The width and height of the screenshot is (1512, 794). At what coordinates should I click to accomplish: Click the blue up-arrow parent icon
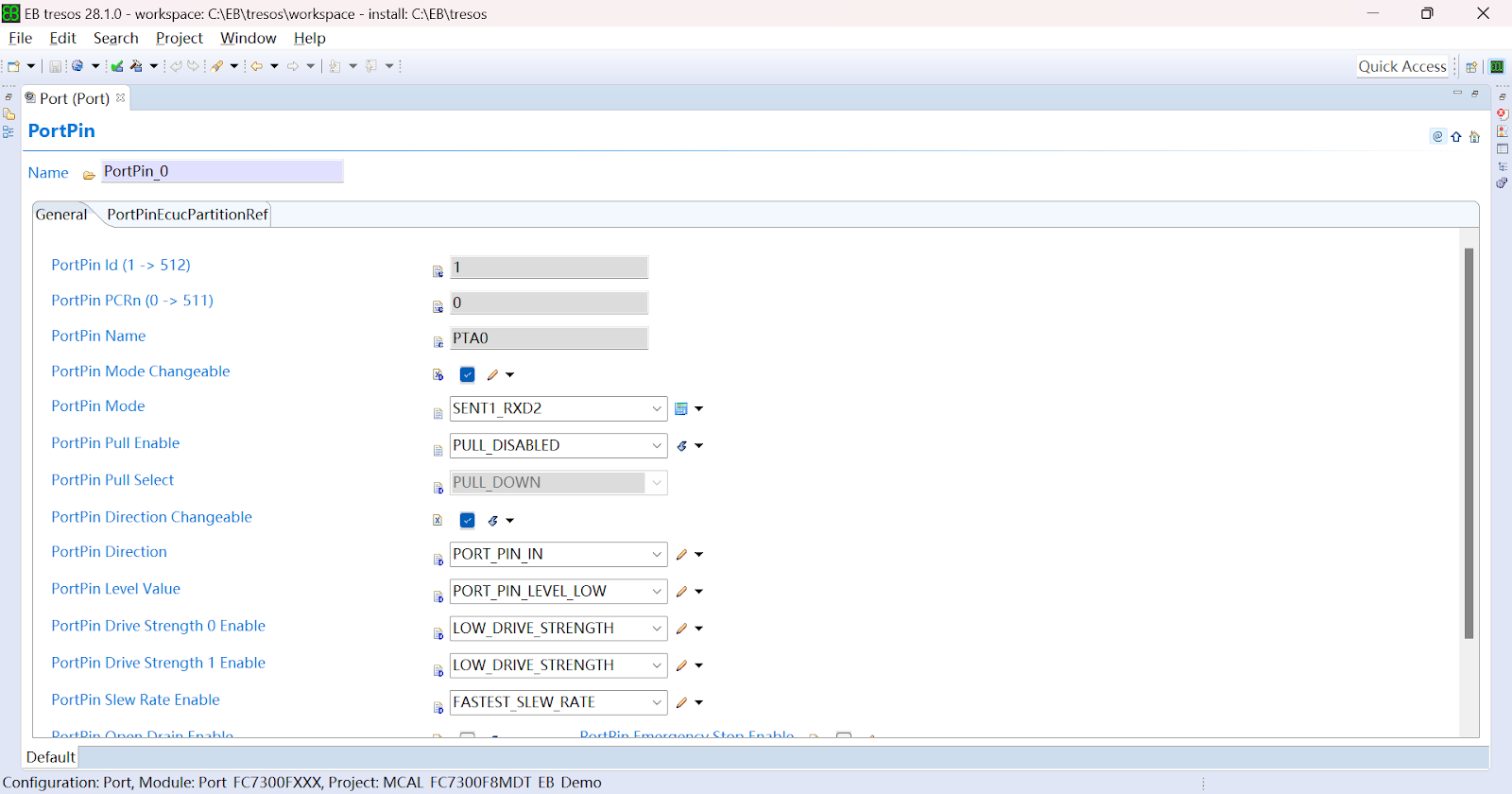pyautogui.click(x=1456, y=136)
